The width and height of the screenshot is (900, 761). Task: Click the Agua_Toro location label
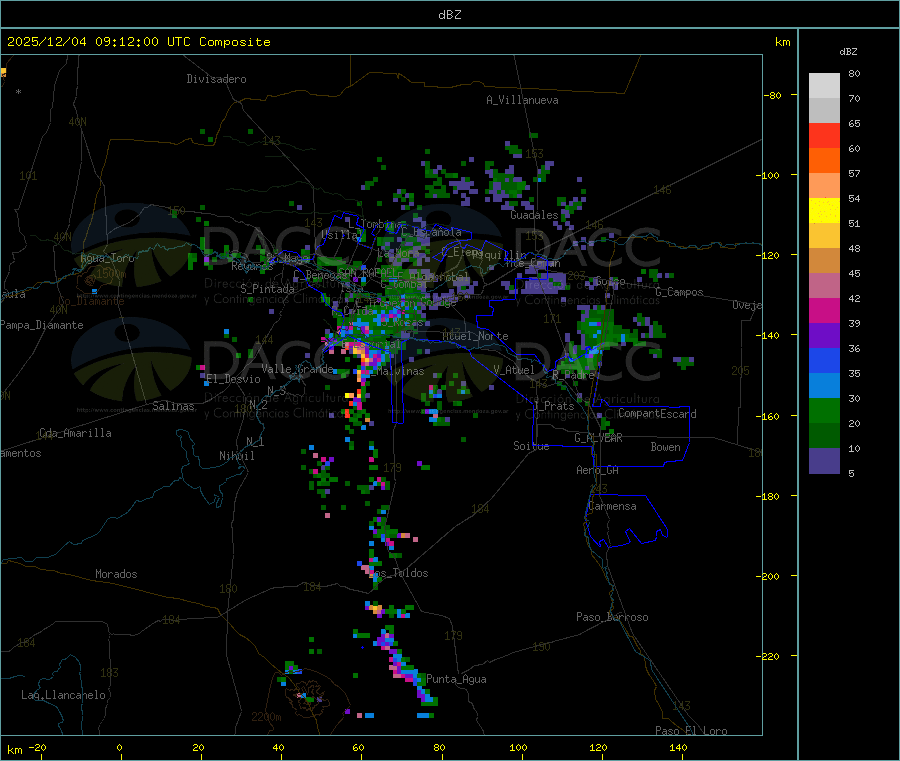tap(107, 258)
